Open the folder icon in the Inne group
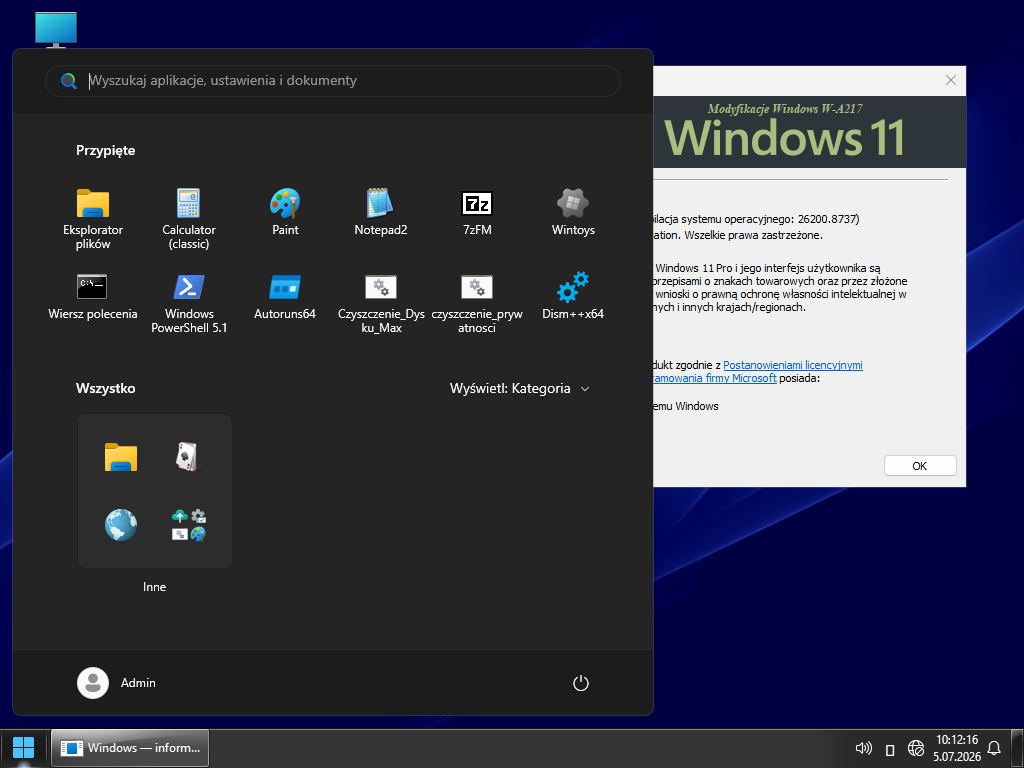Viewport: 1024px width, 768px height. pos(121,457)
